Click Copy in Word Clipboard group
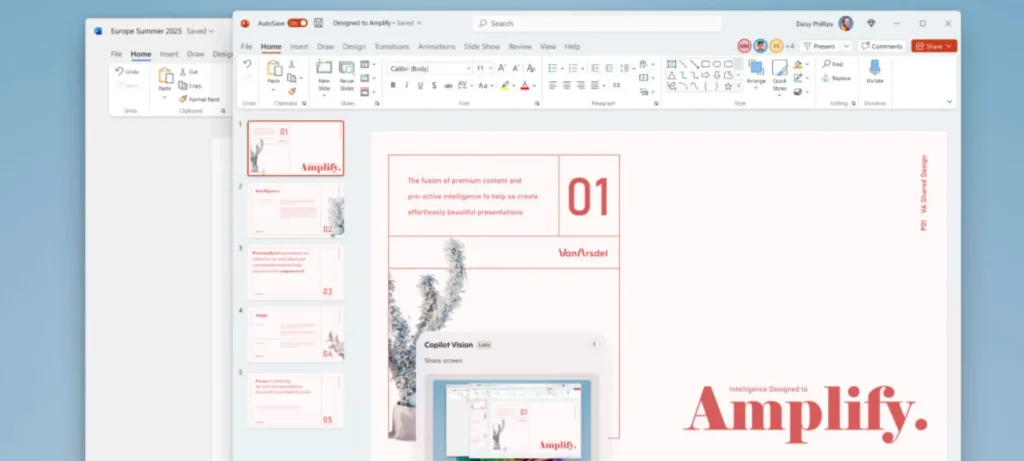Viewport: 1024px width, 461px height. [x=190, y=86]
